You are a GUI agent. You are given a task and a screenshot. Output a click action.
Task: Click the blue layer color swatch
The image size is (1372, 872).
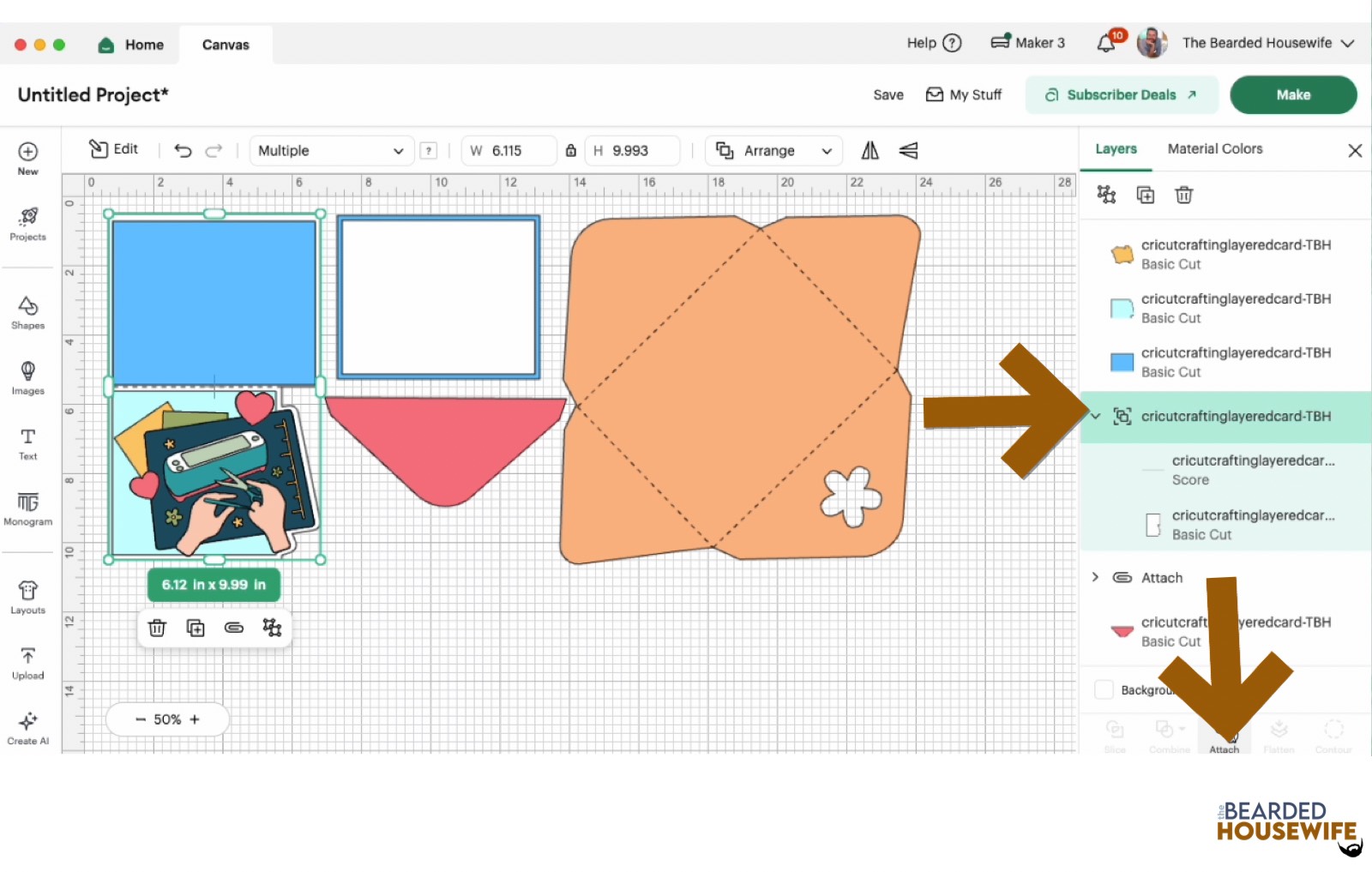tap(1122, 362)
